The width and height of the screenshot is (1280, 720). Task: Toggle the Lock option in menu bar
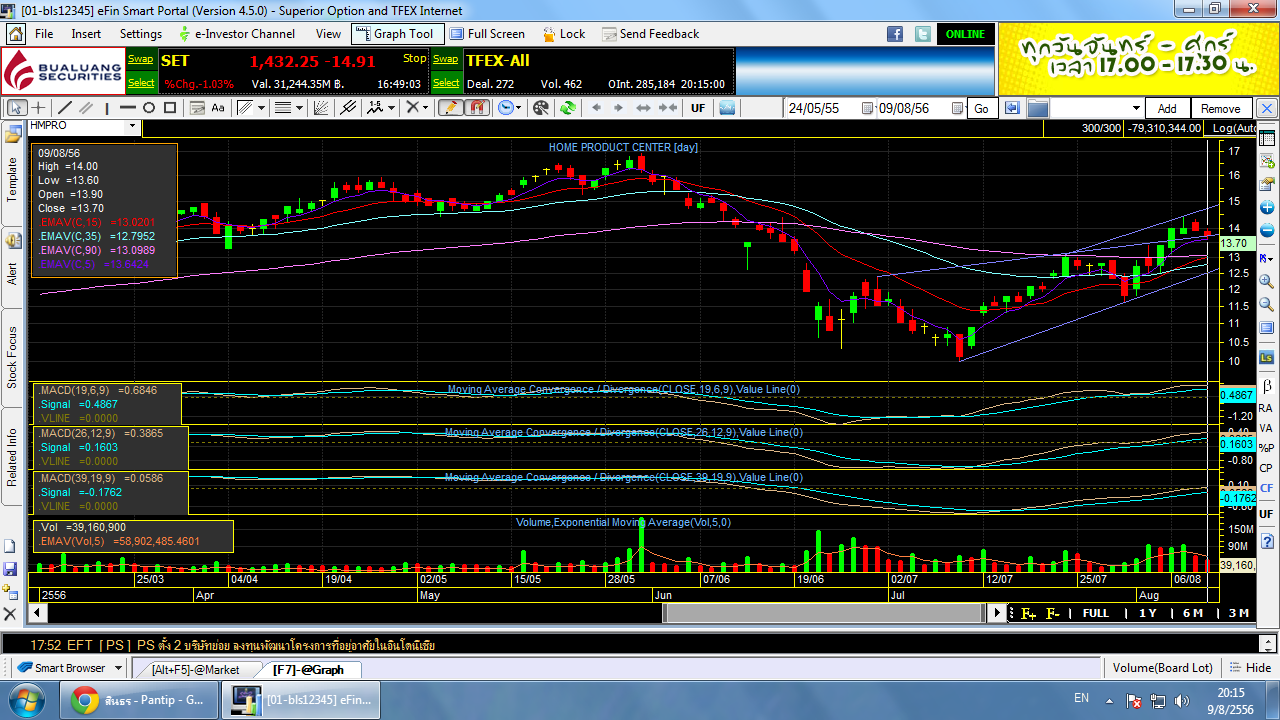tap(564, 34)
